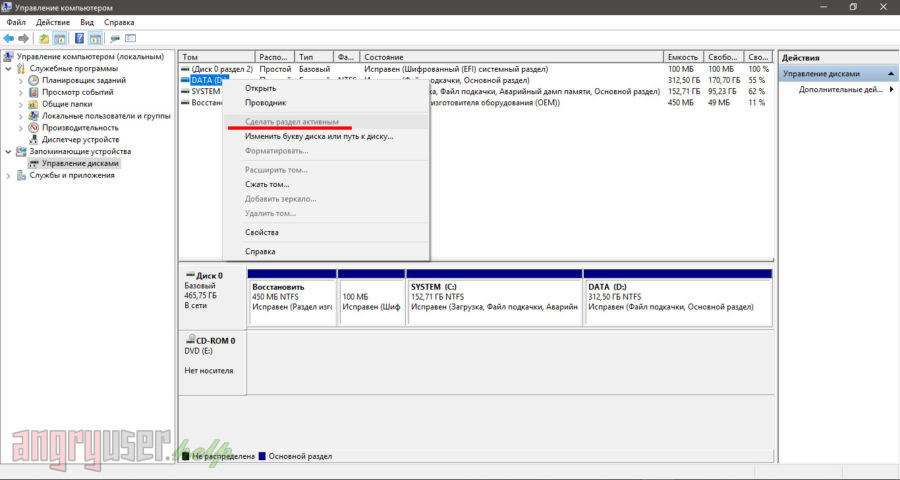Select Диспетчер устройств in the tree

click(80, 140)
